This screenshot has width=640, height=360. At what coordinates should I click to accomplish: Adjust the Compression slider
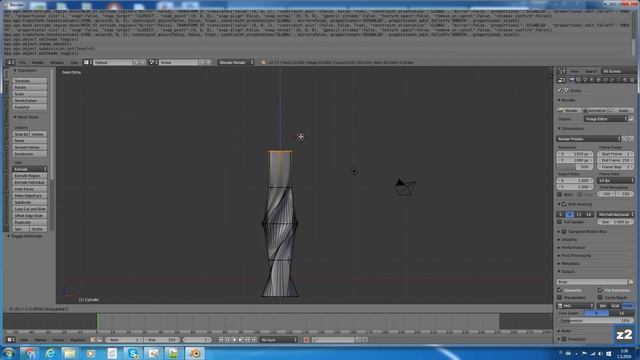click(595, 321)
